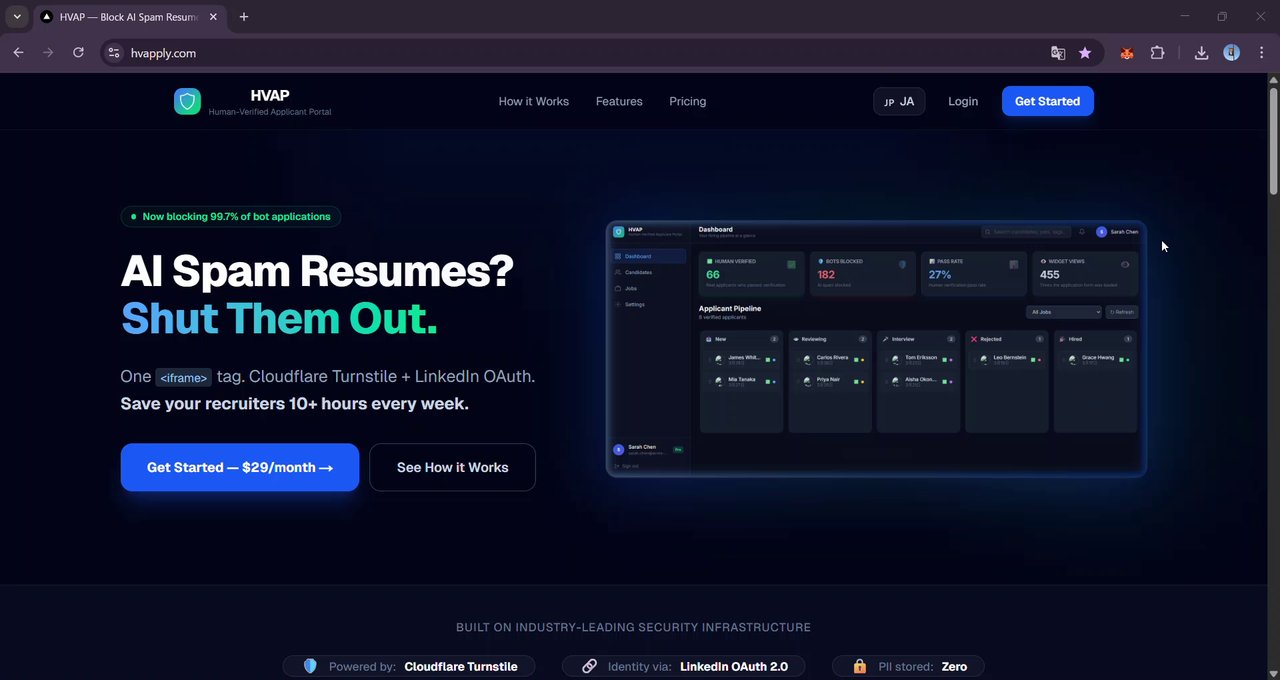Screen dimensions: 1280x680
Task: Click the 'AI Spam Resumes?' headline
Action: (317, 270)
